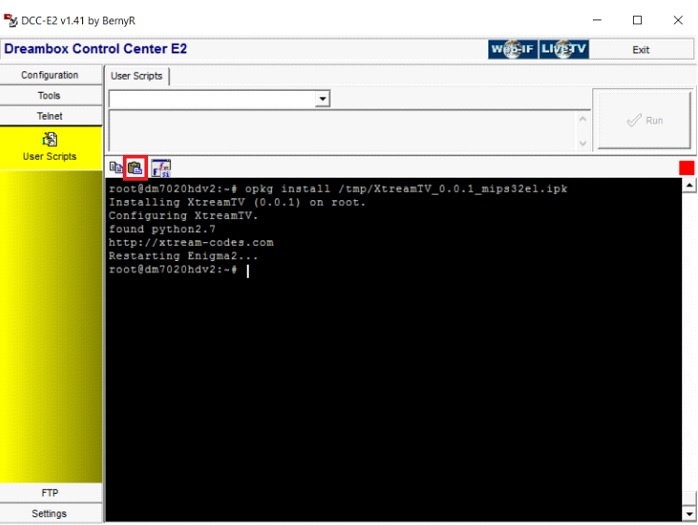Click the Exit button
The height and width of the screenshot is (525, 698).
point(641,49)
